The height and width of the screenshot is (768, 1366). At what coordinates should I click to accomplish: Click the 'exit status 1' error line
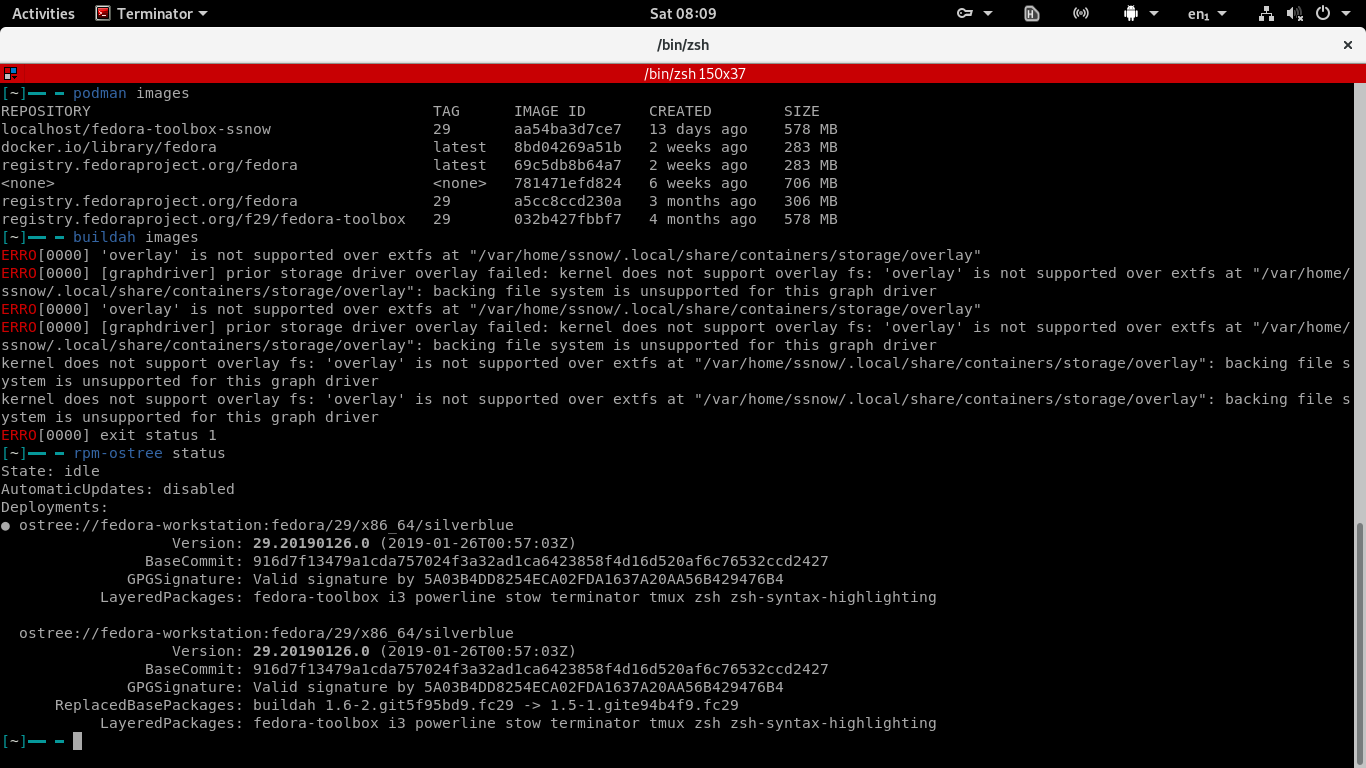pyautogui.click(x=109, y=435)
